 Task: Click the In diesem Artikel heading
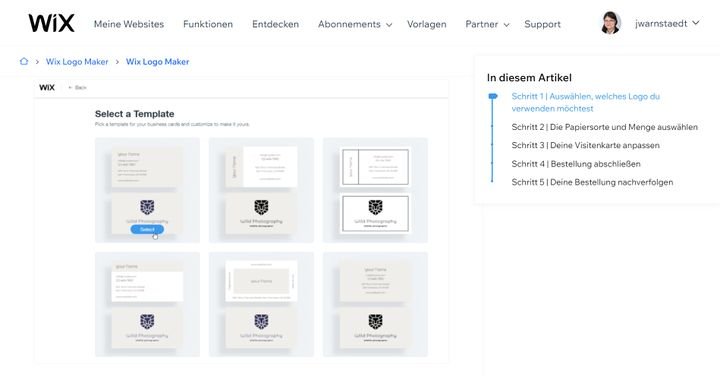click(529, 78)
